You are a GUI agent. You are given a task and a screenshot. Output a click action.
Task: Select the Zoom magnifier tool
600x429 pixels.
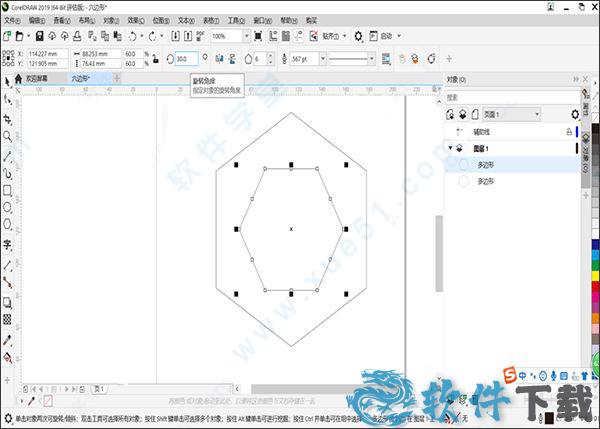8,136
